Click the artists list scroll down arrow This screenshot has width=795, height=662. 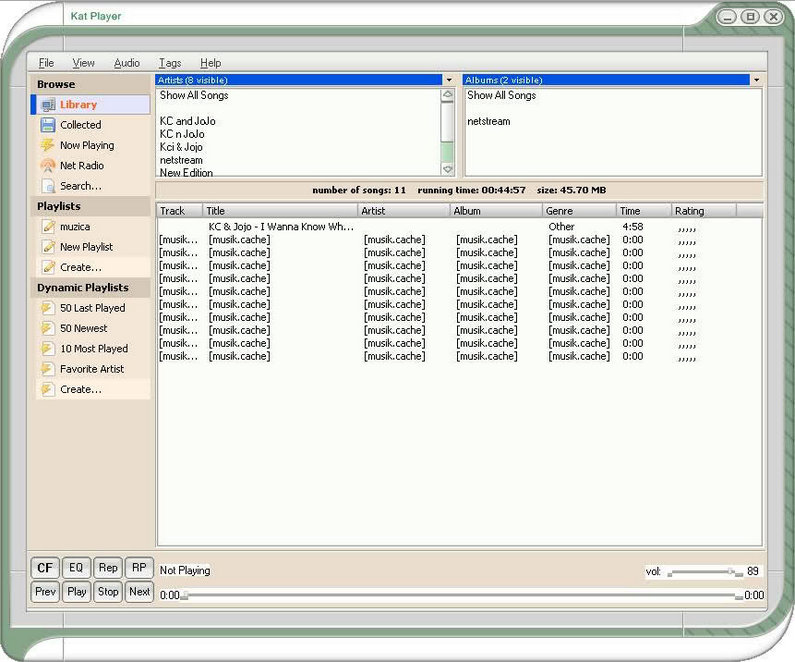tap(447, 169)
